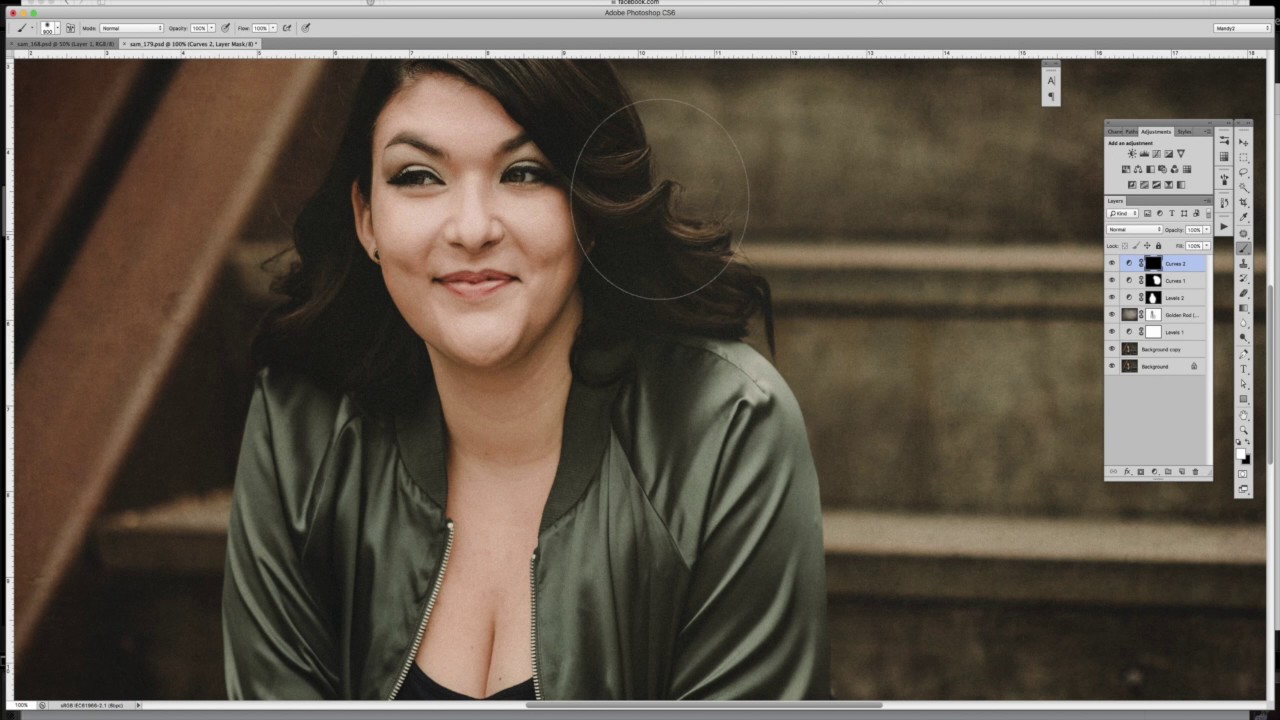Toggle pressure for opacity button

coord(226,27)
